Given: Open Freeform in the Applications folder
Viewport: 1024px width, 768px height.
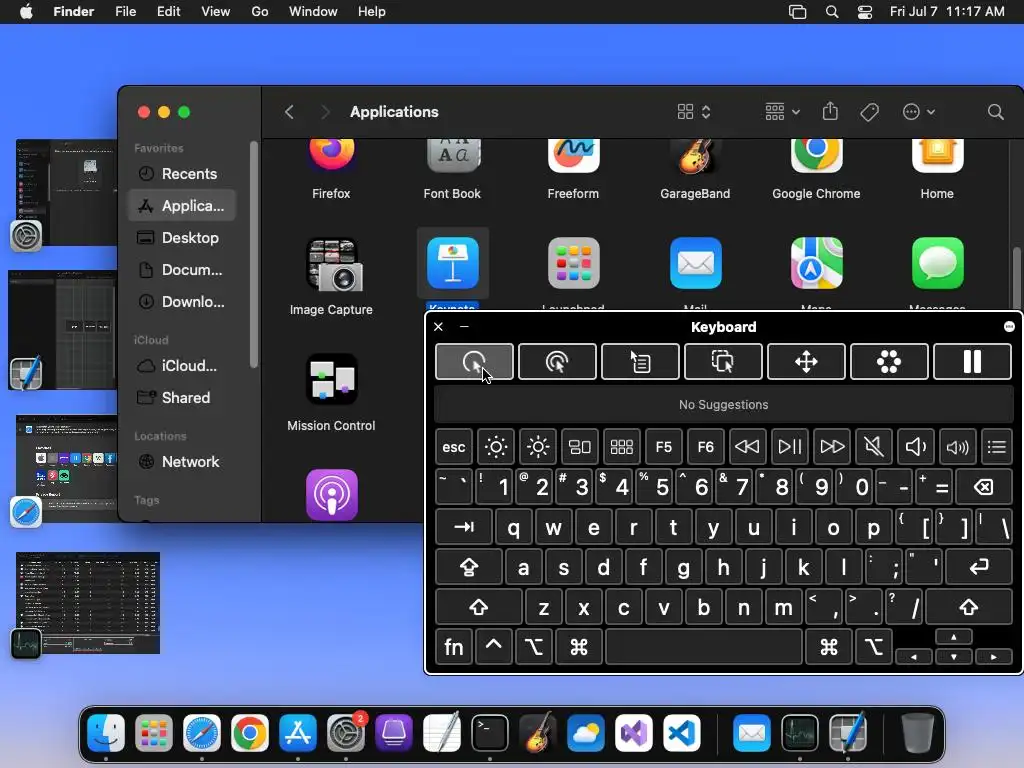Looking at the screenshot, I should click(x=573, y=155).
